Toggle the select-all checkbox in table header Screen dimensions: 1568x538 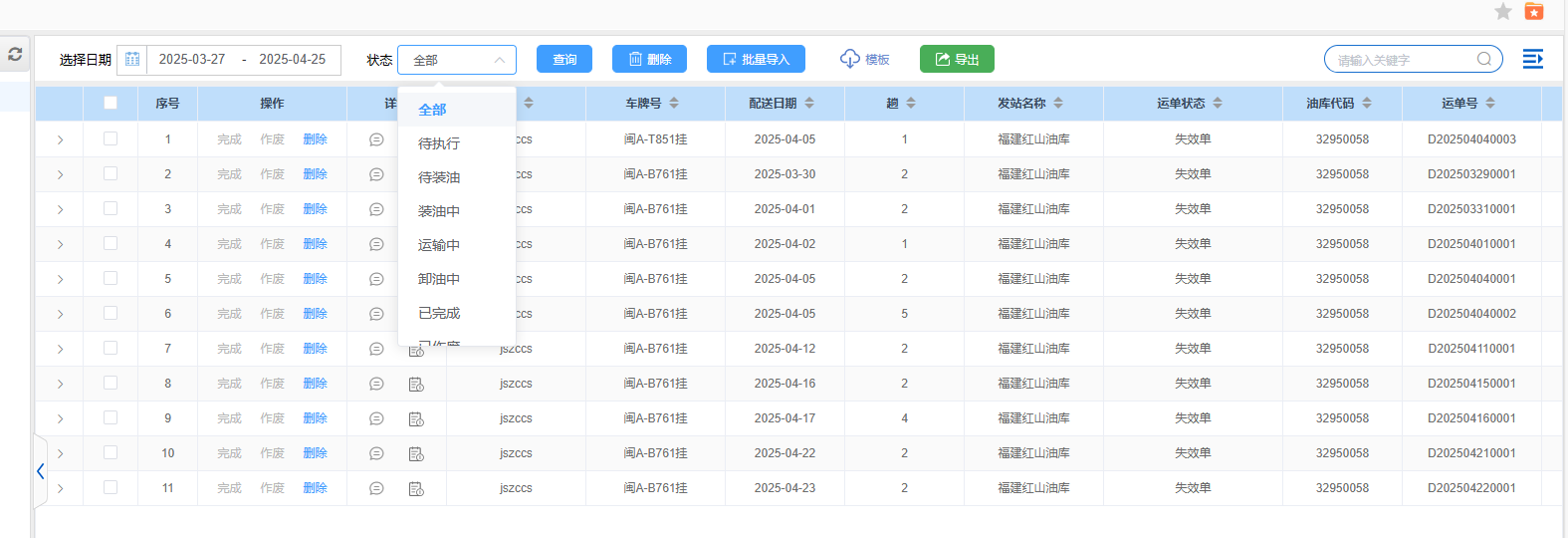(x=111, y=103)
